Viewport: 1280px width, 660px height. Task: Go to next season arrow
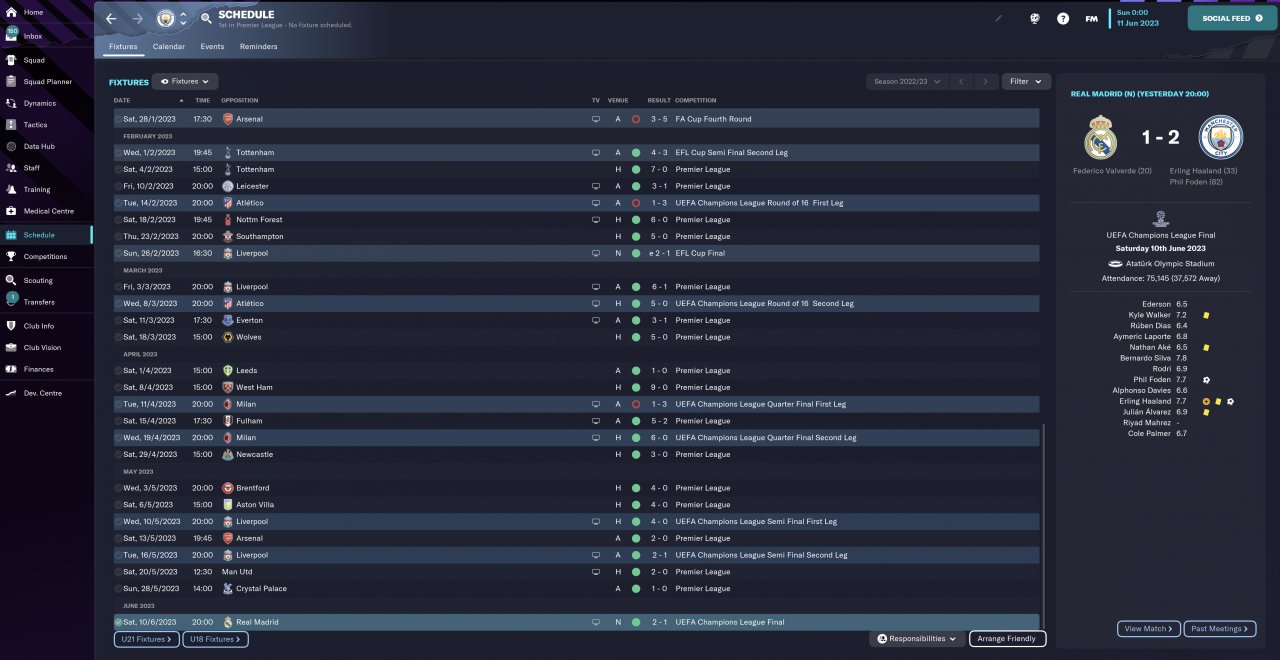tap(986, 81)
